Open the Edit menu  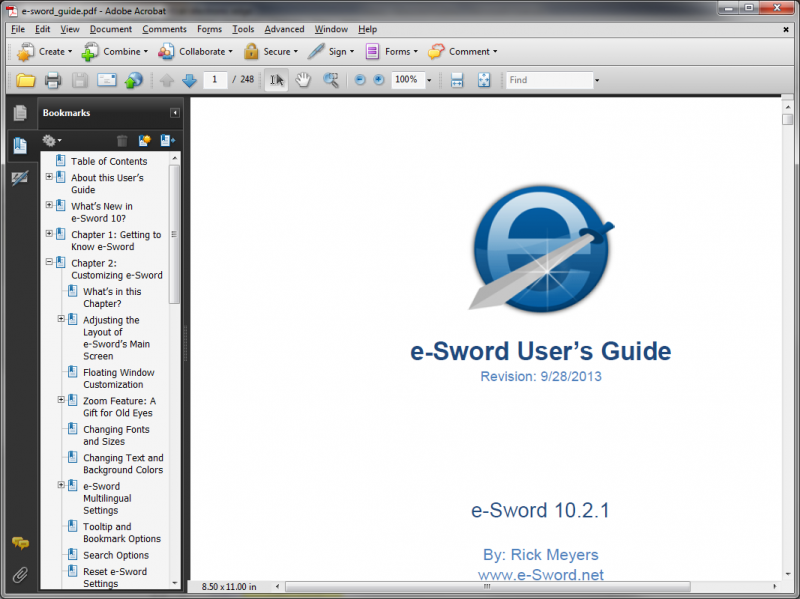coord(42,30)
